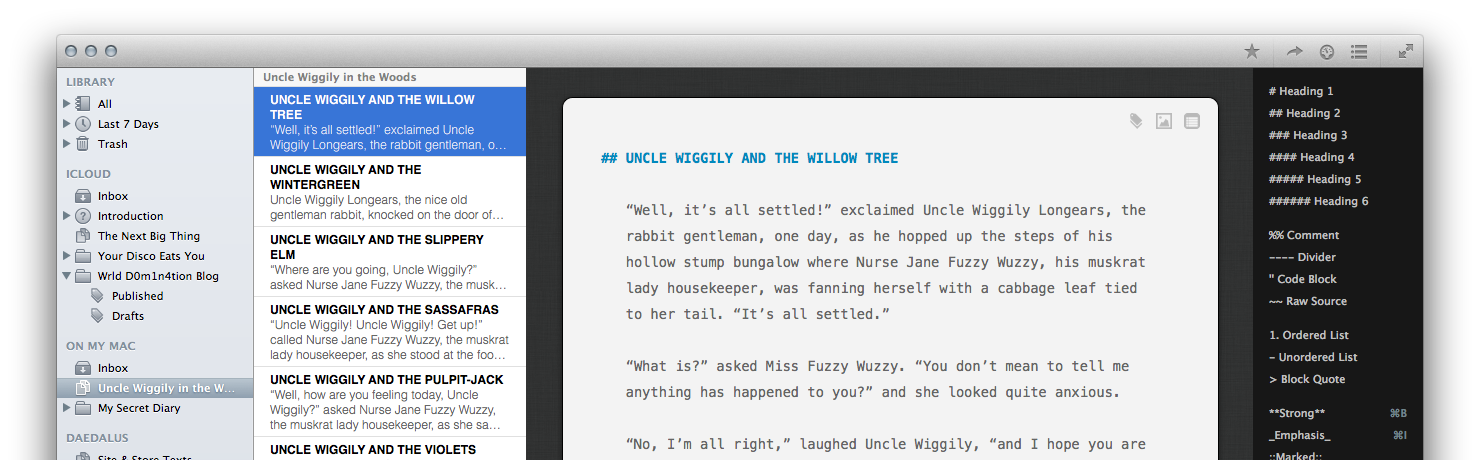The image size is (1480, 460).
Task: Insert ##### Heading 5 markup
Action: point(1315,179)
